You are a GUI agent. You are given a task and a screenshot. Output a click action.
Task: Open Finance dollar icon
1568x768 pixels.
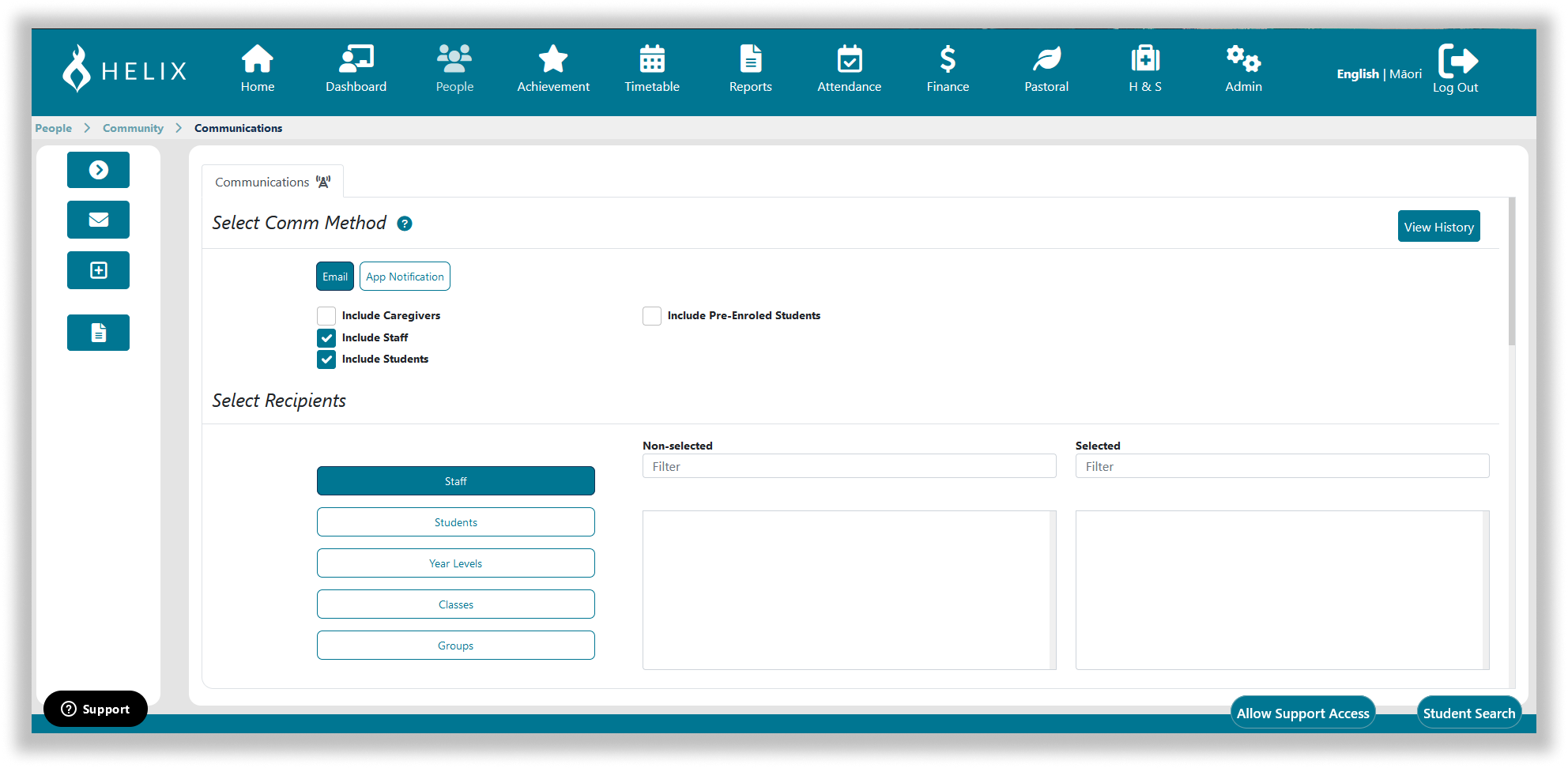(947, 59)
